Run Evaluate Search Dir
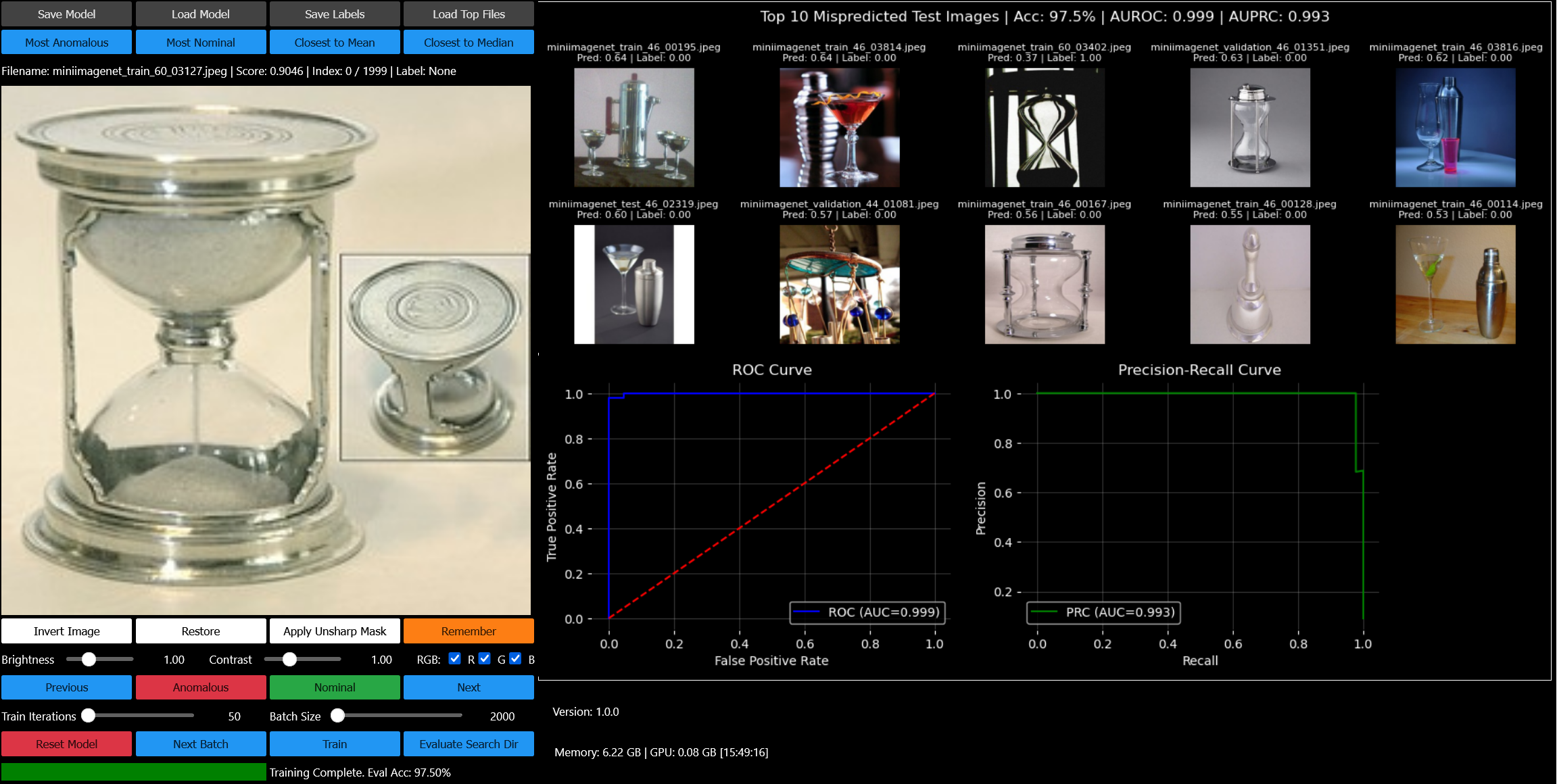The height and width of the screenshot is (784, 1557). tap(469, 744)
